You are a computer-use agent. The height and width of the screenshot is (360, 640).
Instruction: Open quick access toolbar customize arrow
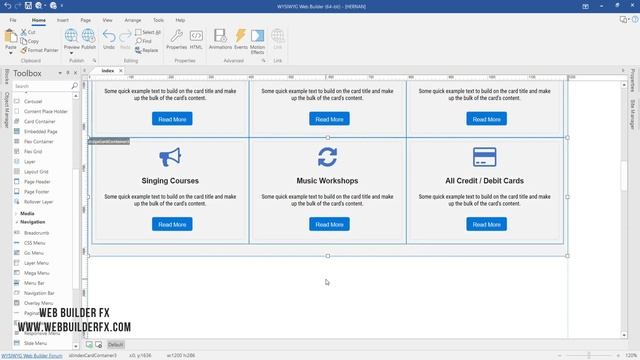(x=62, y=6)
